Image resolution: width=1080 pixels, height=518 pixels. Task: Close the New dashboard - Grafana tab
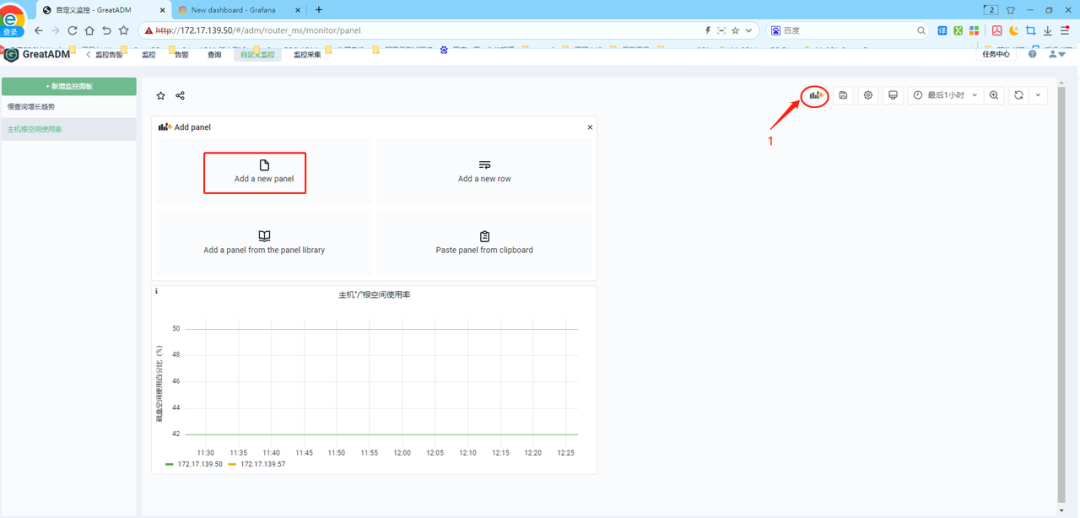click(x=300, y=10)
